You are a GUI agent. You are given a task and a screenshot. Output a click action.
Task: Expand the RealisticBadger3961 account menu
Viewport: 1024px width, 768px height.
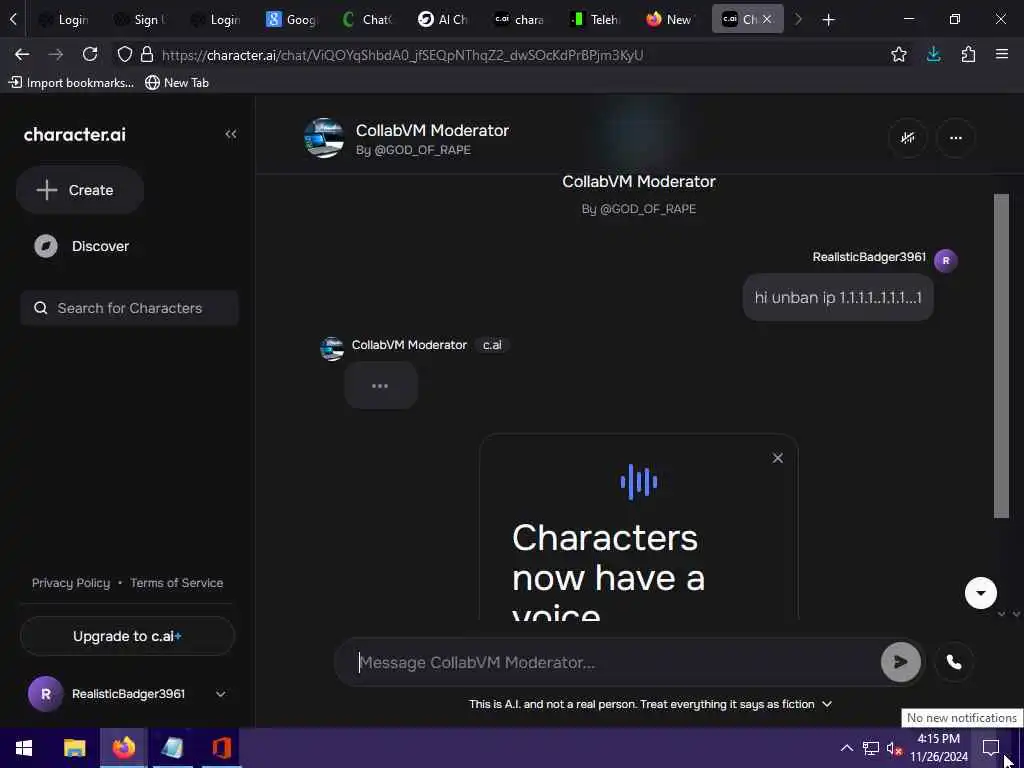[221, 694]
